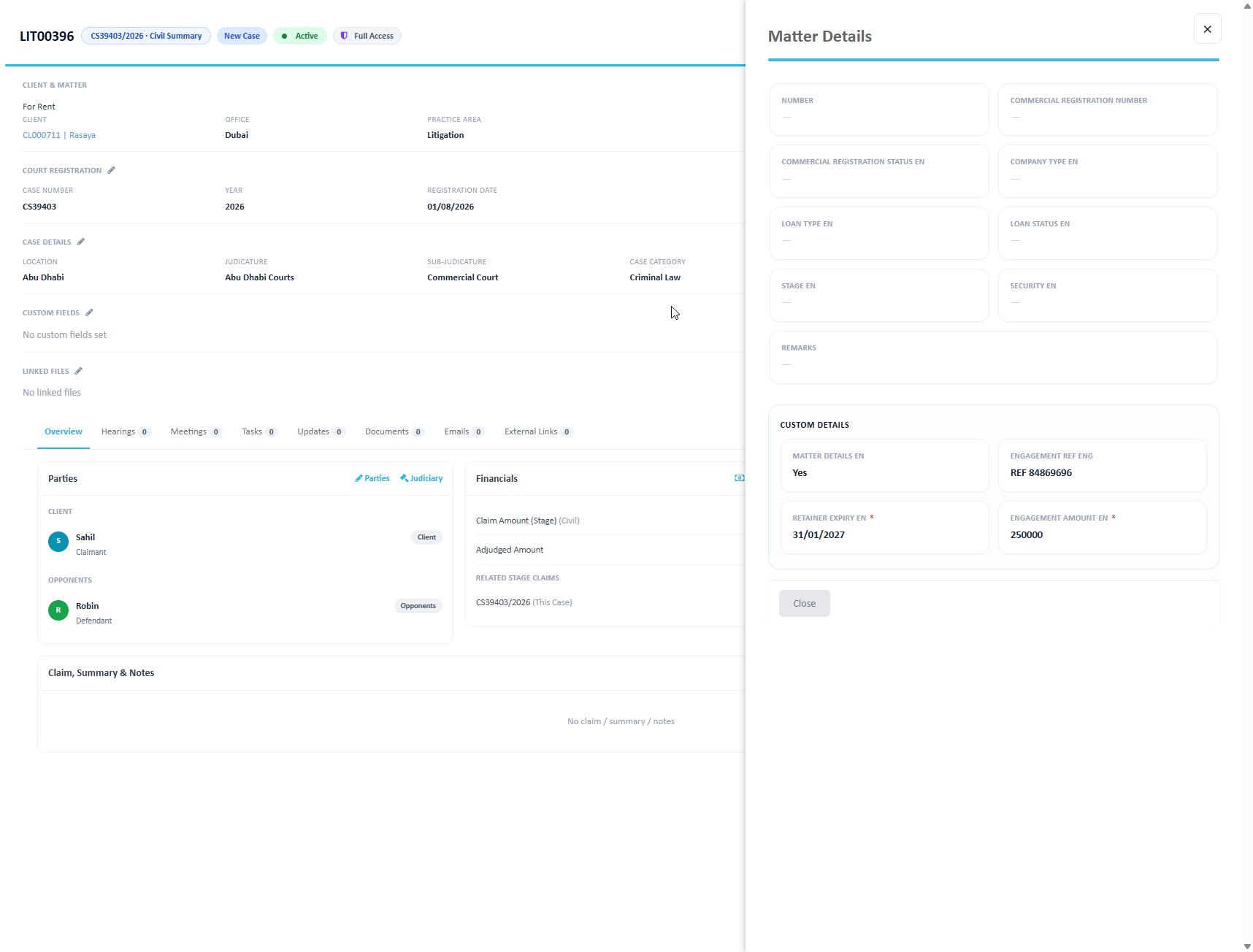
Task: Open the Emails tab
Action: 464,431
